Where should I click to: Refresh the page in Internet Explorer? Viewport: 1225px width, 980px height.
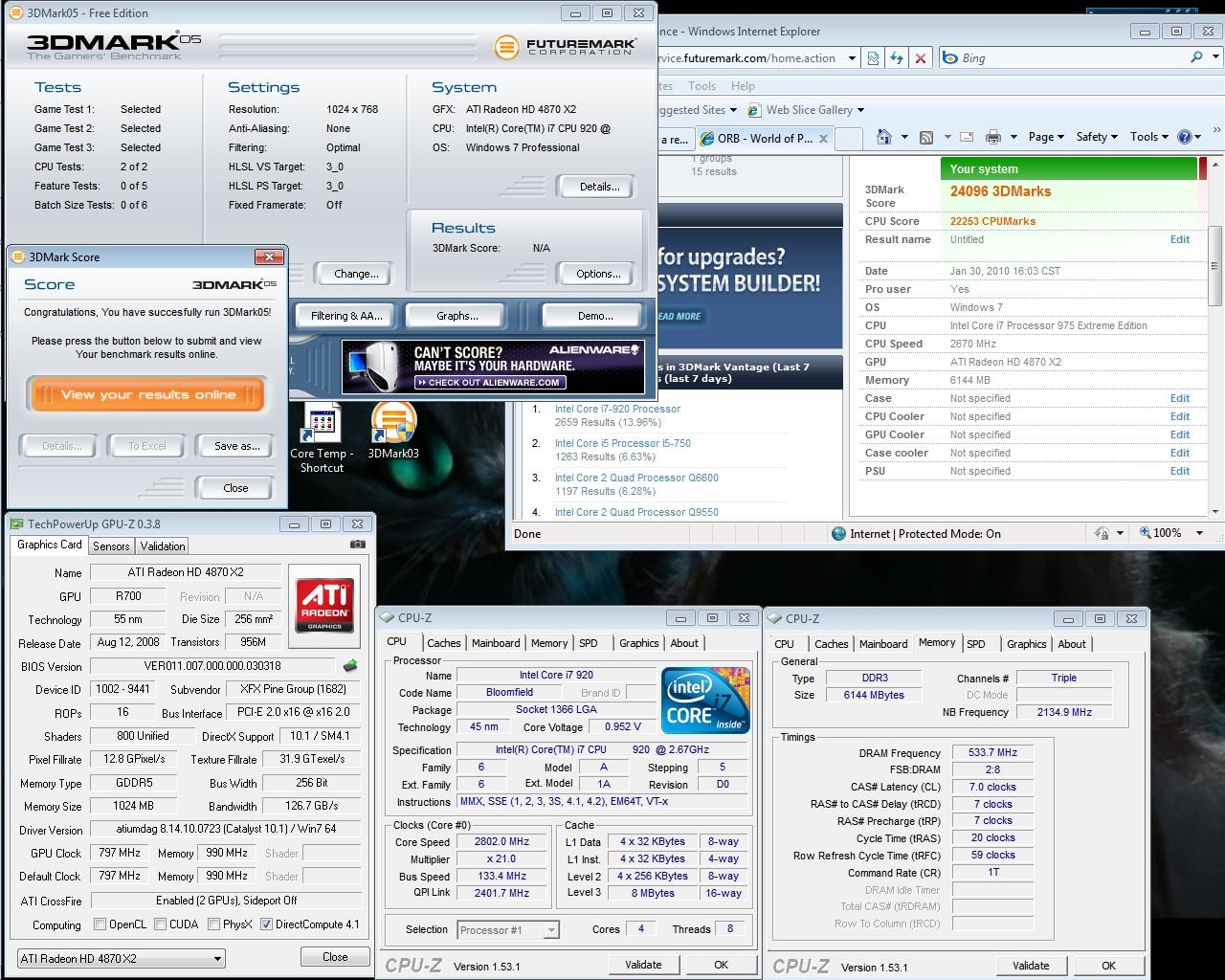point(897,58)
